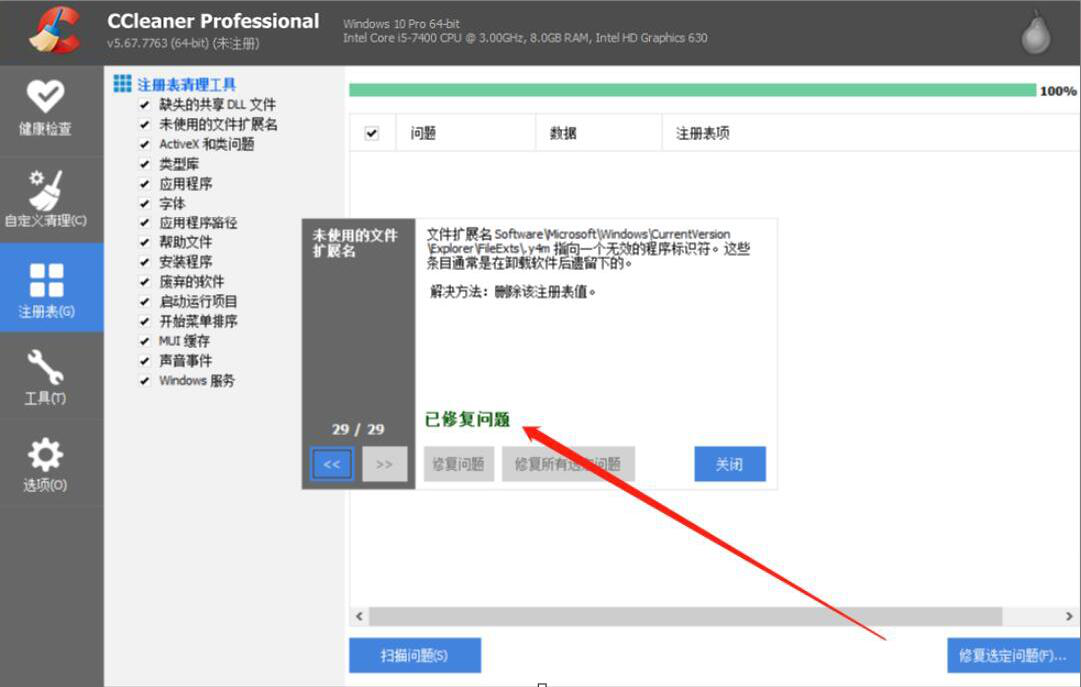Click the scrollbar left arrow

point(358,616)
